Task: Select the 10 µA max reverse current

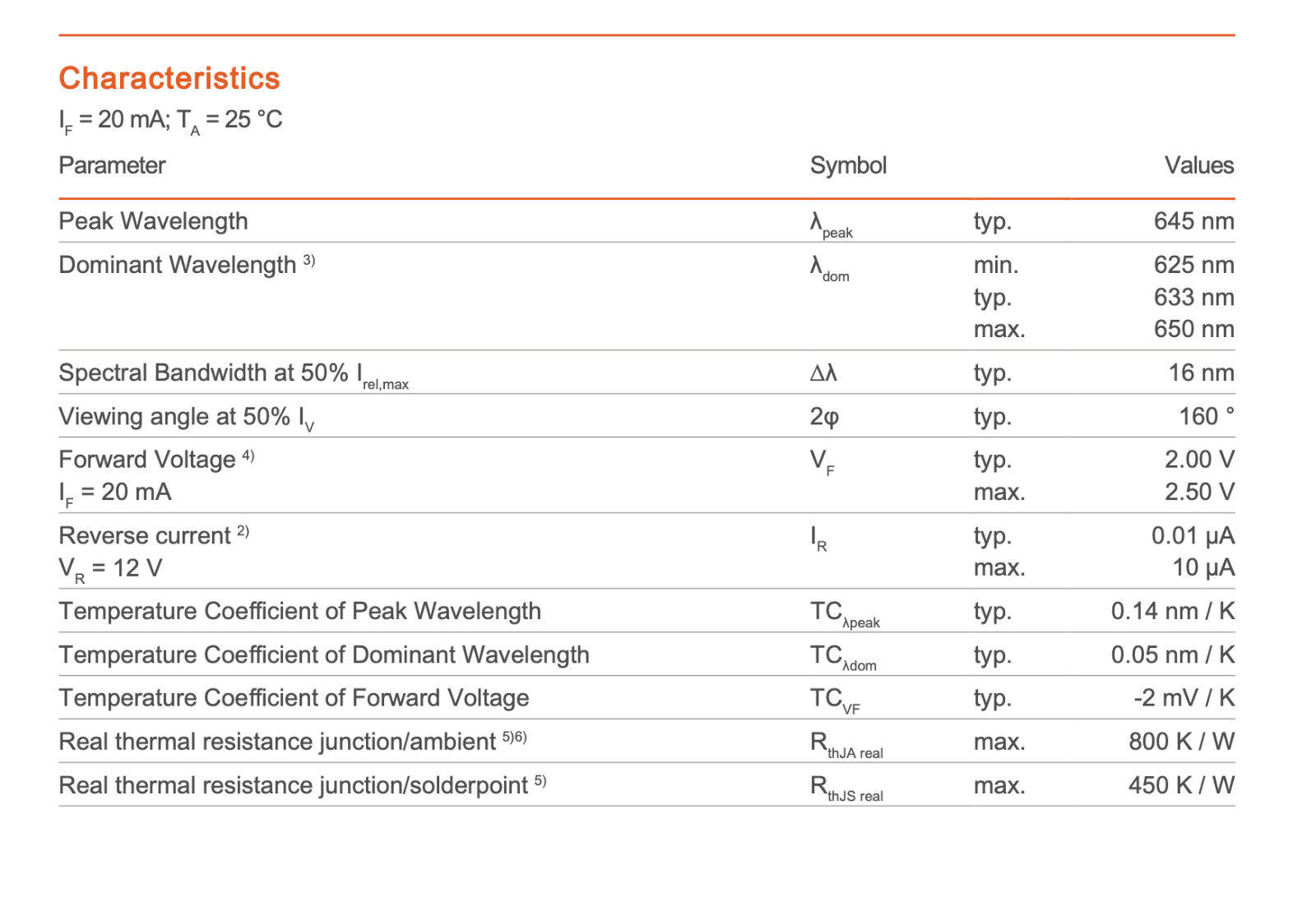Action: [1202, 567]
